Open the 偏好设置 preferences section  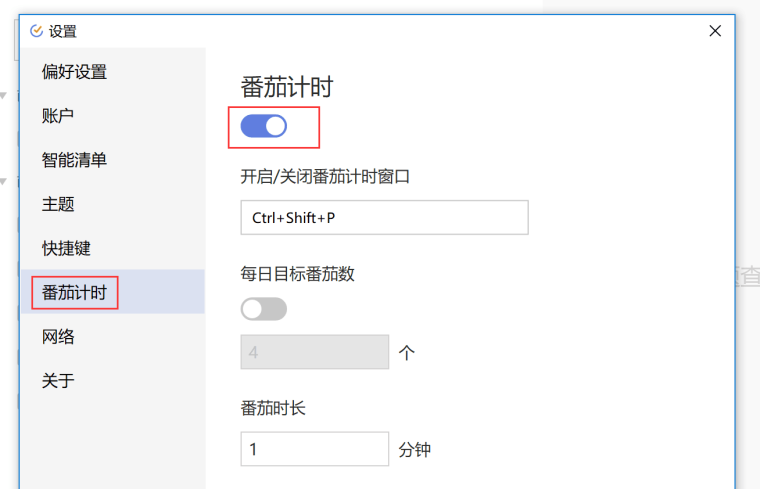(74, 72)
